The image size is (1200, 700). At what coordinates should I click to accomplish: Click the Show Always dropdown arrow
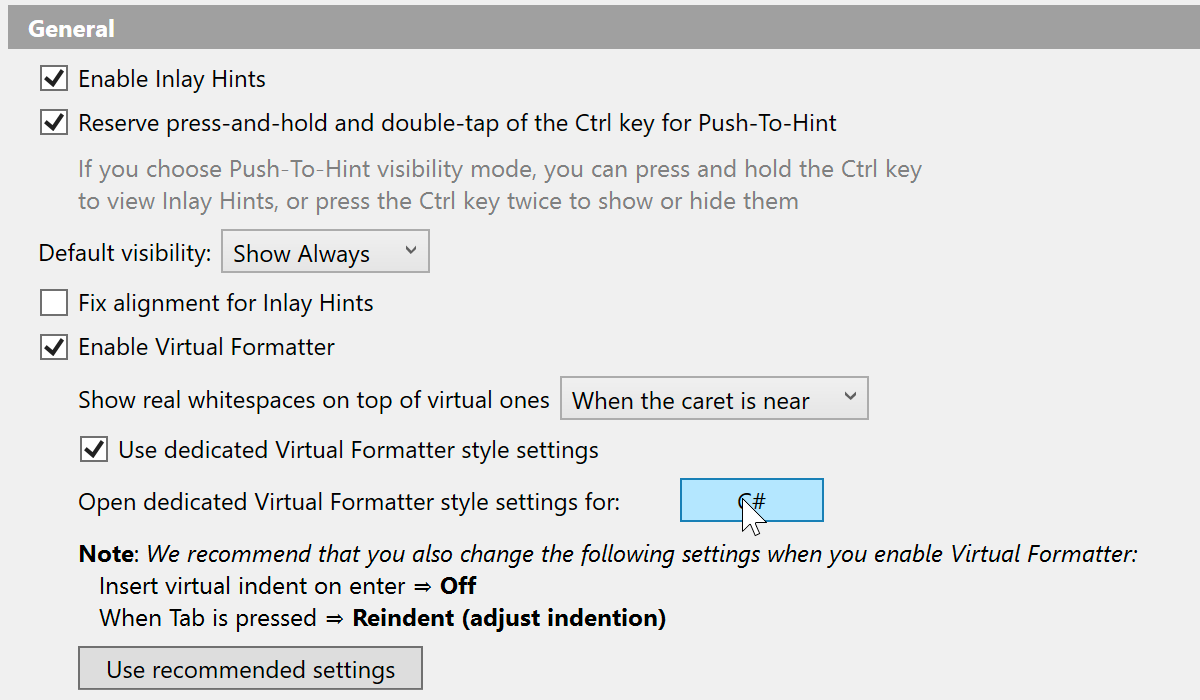(410, 252)
